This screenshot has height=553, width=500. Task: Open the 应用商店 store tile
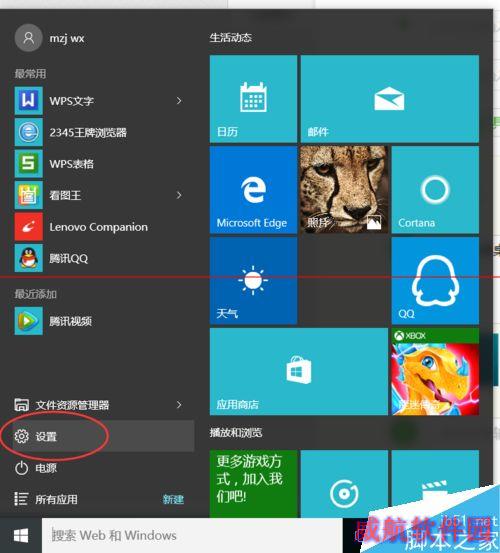[299, 372]
